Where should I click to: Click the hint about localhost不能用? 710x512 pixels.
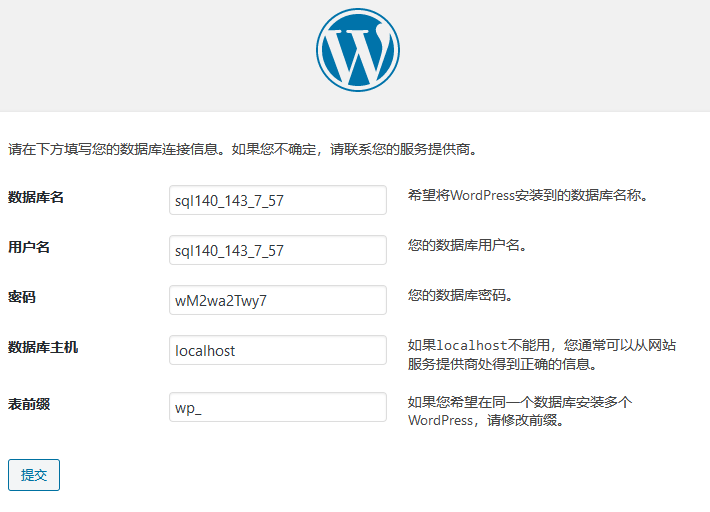[542, 354]
